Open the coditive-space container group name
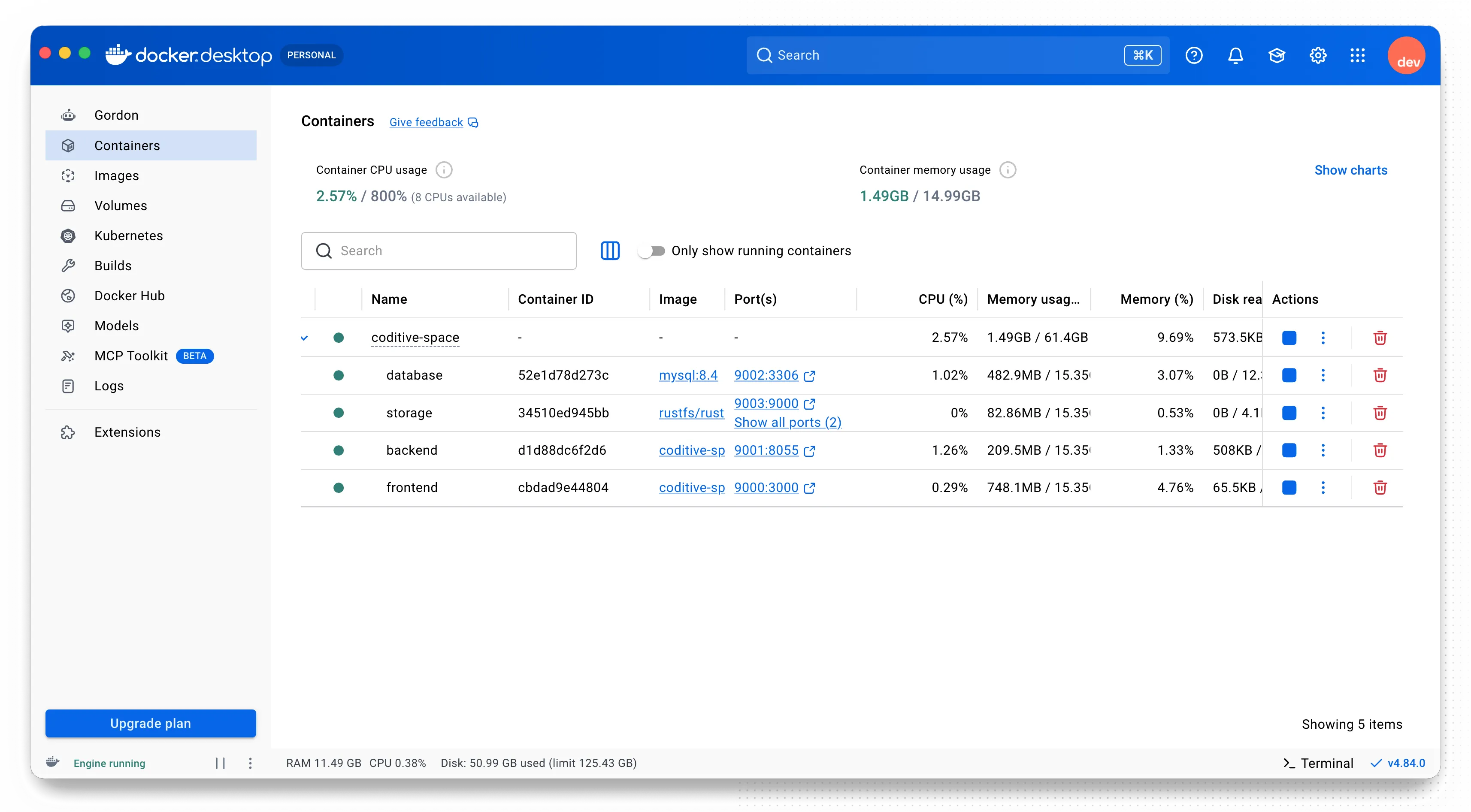This screenshot has width=1471, height=812. (x=415, y=337)
